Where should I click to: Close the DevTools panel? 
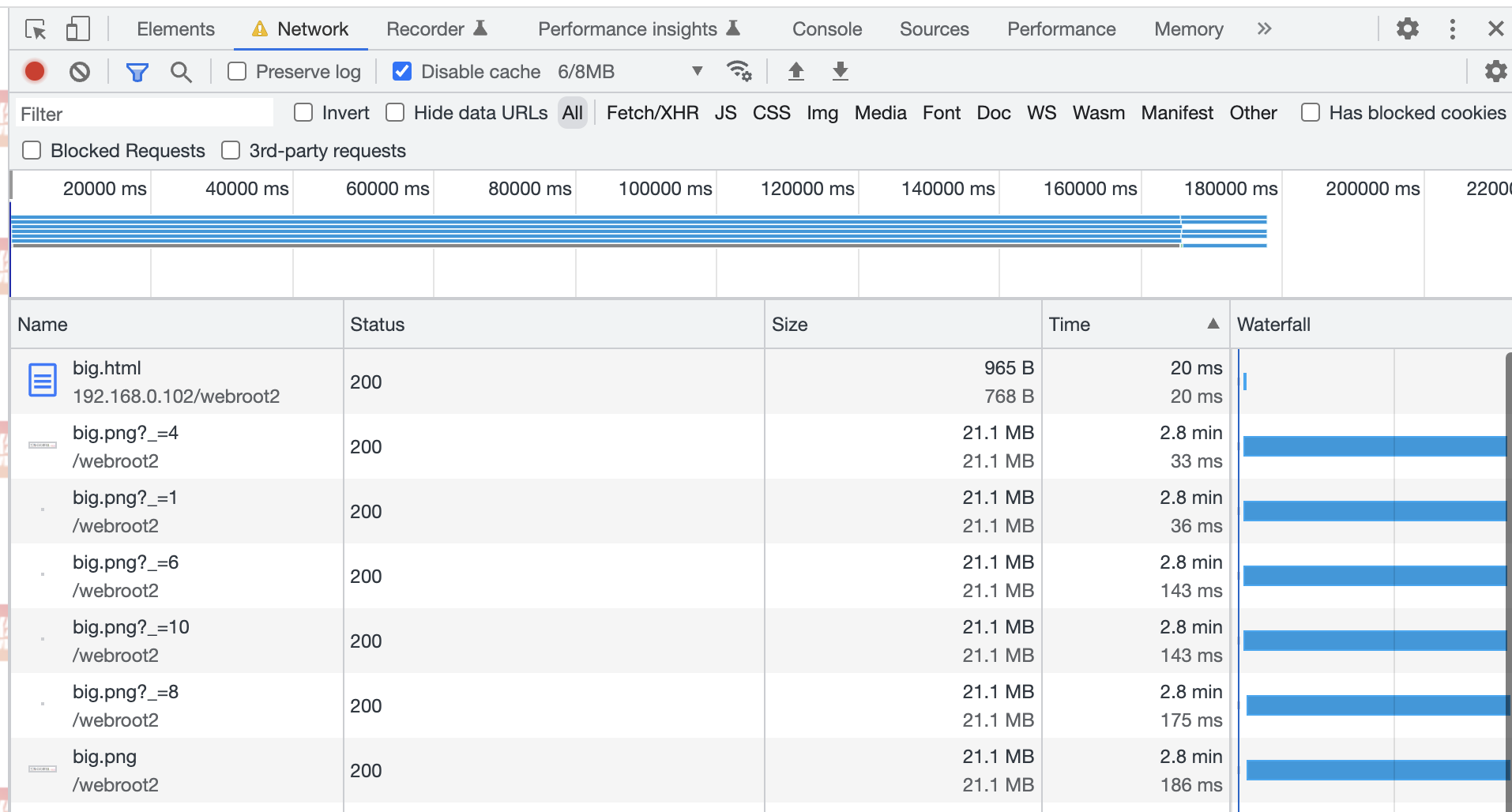pos(1495,29)
